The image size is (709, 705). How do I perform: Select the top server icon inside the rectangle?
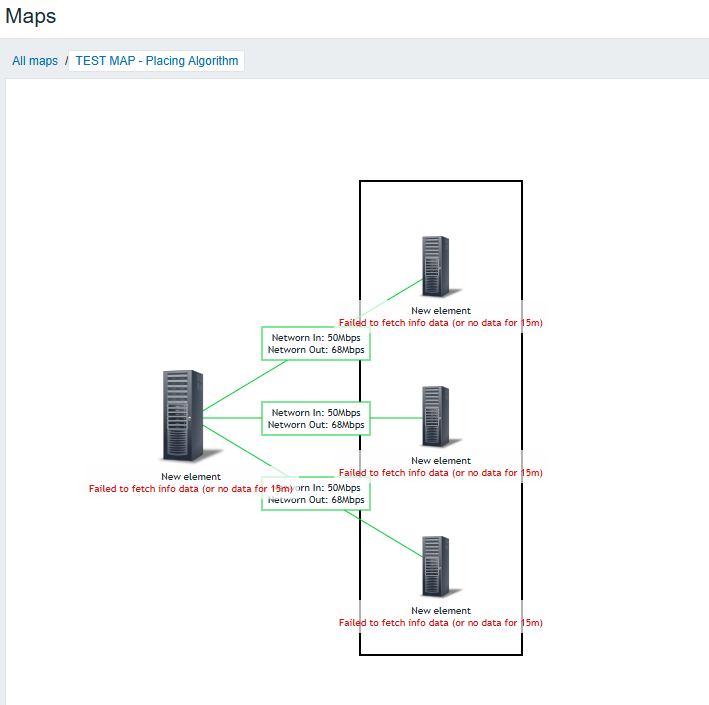(435, 267)
